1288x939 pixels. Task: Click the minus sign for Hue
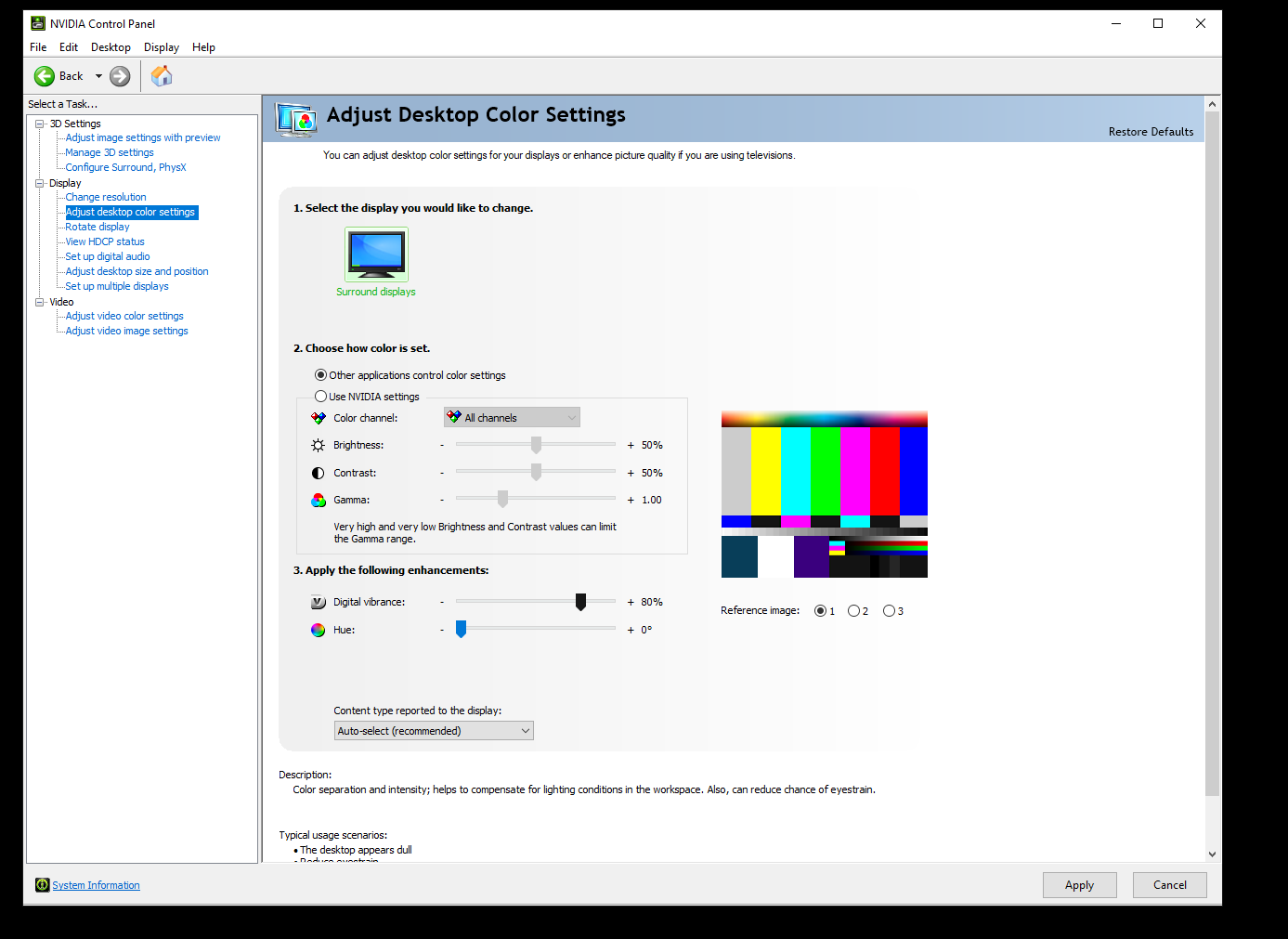(442, 630)
